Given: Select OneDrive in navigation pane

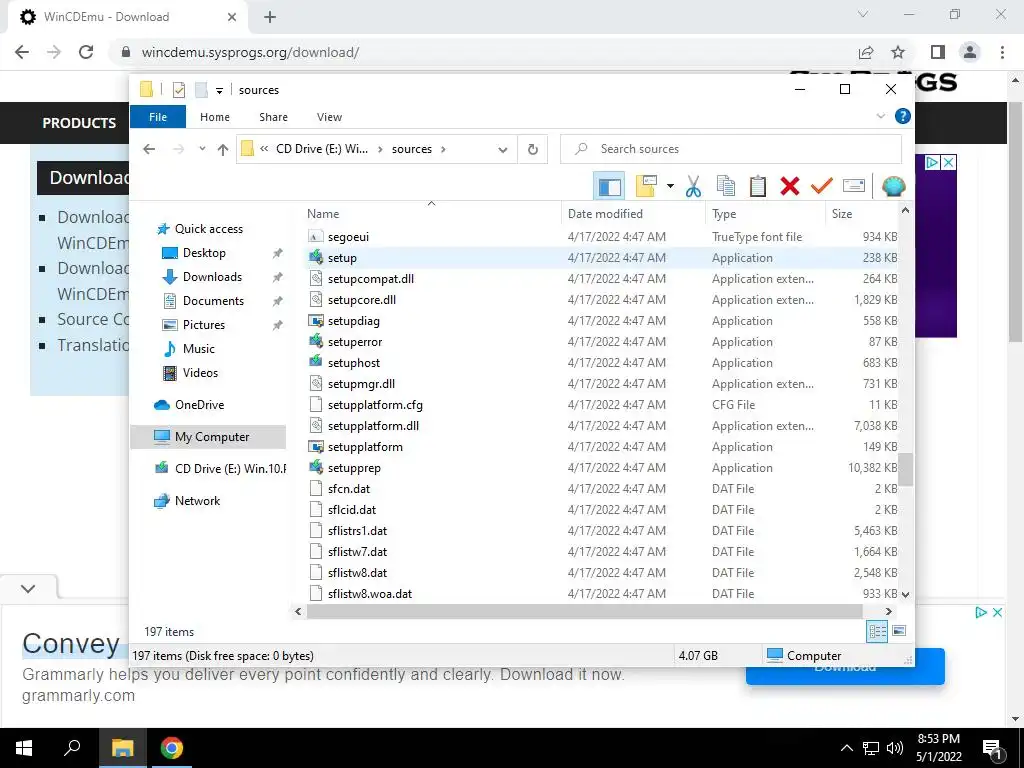Looking at the screenshot, I should (x=199, y=405).
